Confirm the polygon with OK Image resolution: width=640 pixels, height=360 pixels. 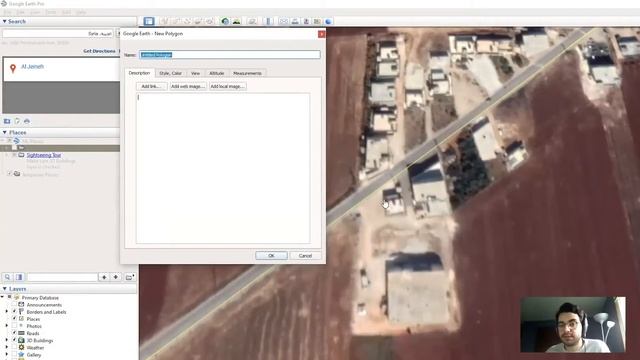271,256
